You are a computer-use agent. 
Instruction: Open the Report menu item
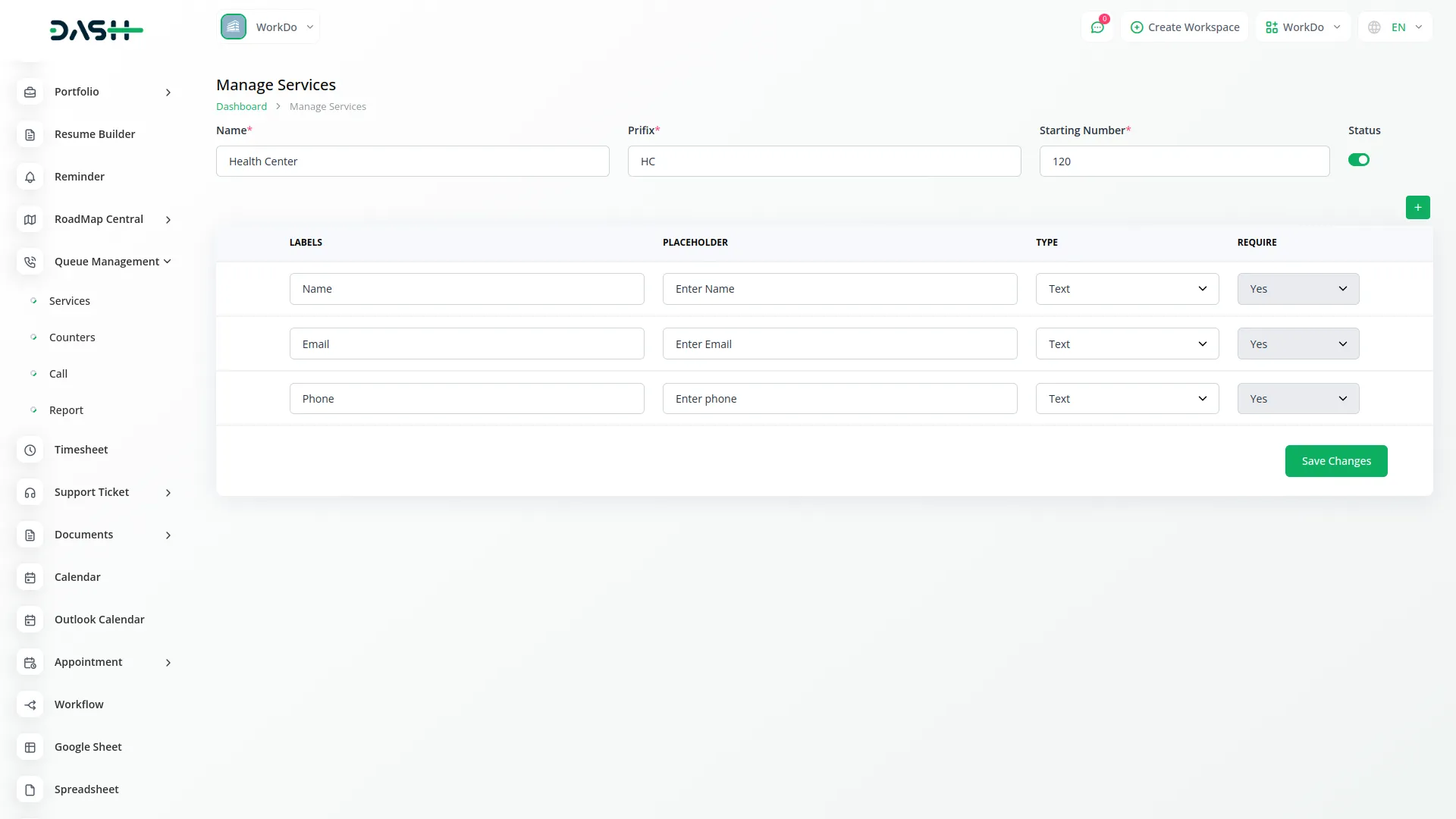pyautogui.click(x=66, y=410)
